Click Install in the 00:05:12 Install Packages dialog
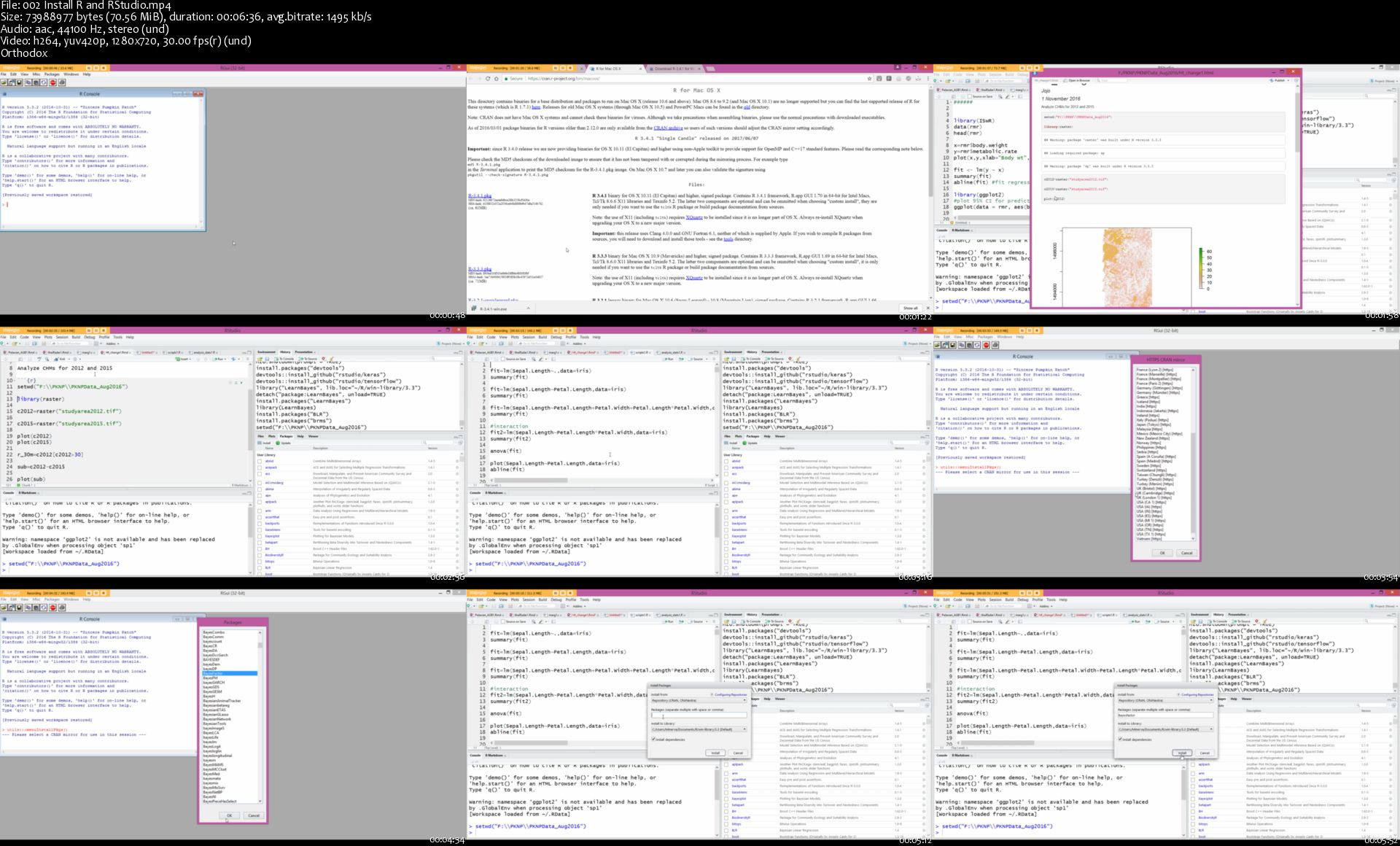Viewport: 1400px width, 846px height. coord(715,753)
